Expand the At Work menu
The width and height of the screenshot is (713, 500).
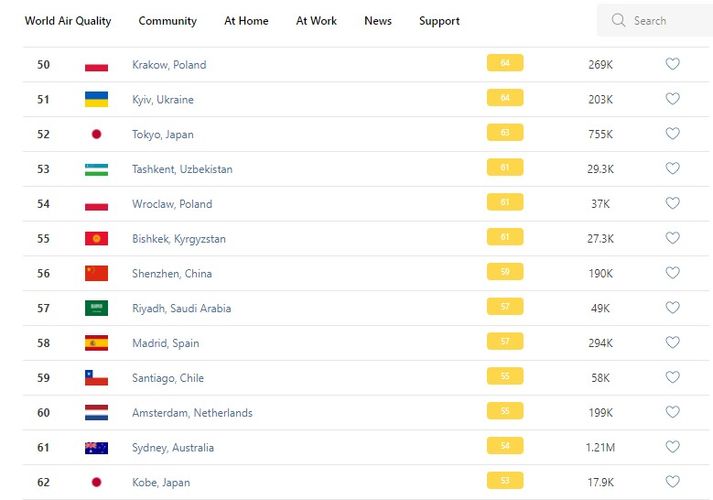[316, 21]
